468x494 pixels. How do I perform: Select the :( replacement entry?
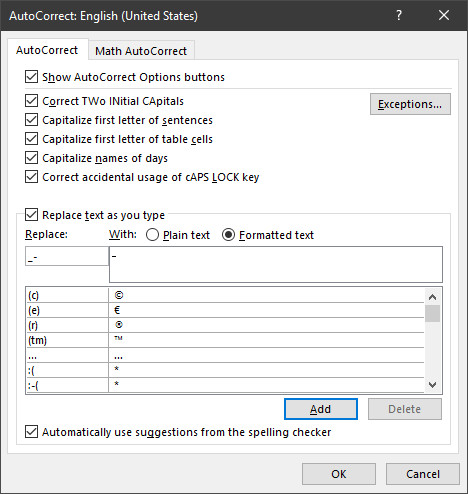click(x=225, y=370)
